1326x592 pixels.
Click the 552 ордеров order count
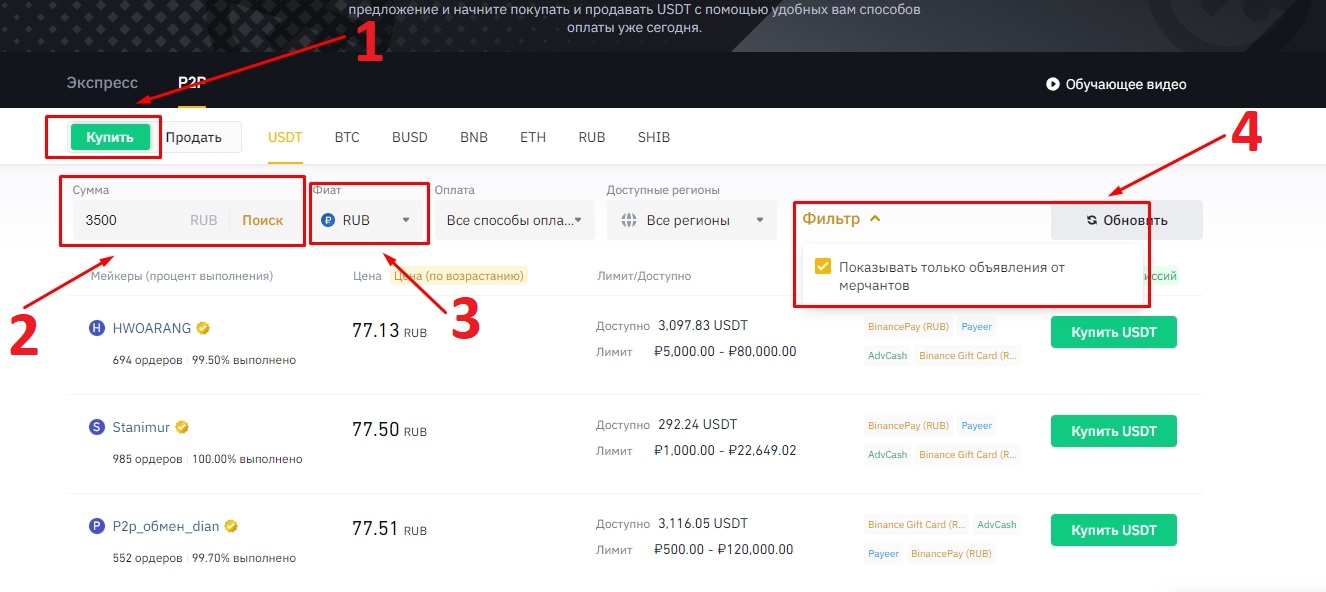(147, 558)
